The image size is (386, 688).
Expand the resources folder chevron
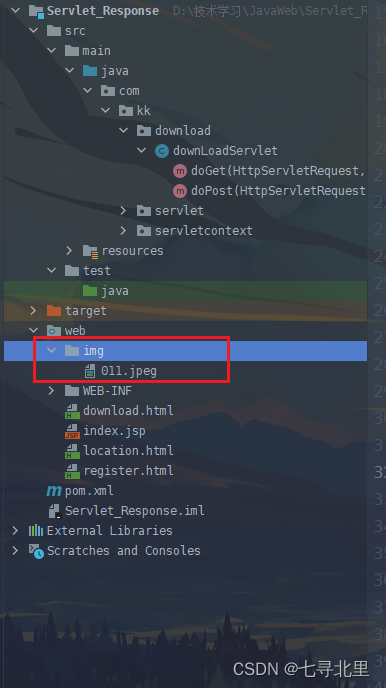pyautogui.click(x=70, y=251)
